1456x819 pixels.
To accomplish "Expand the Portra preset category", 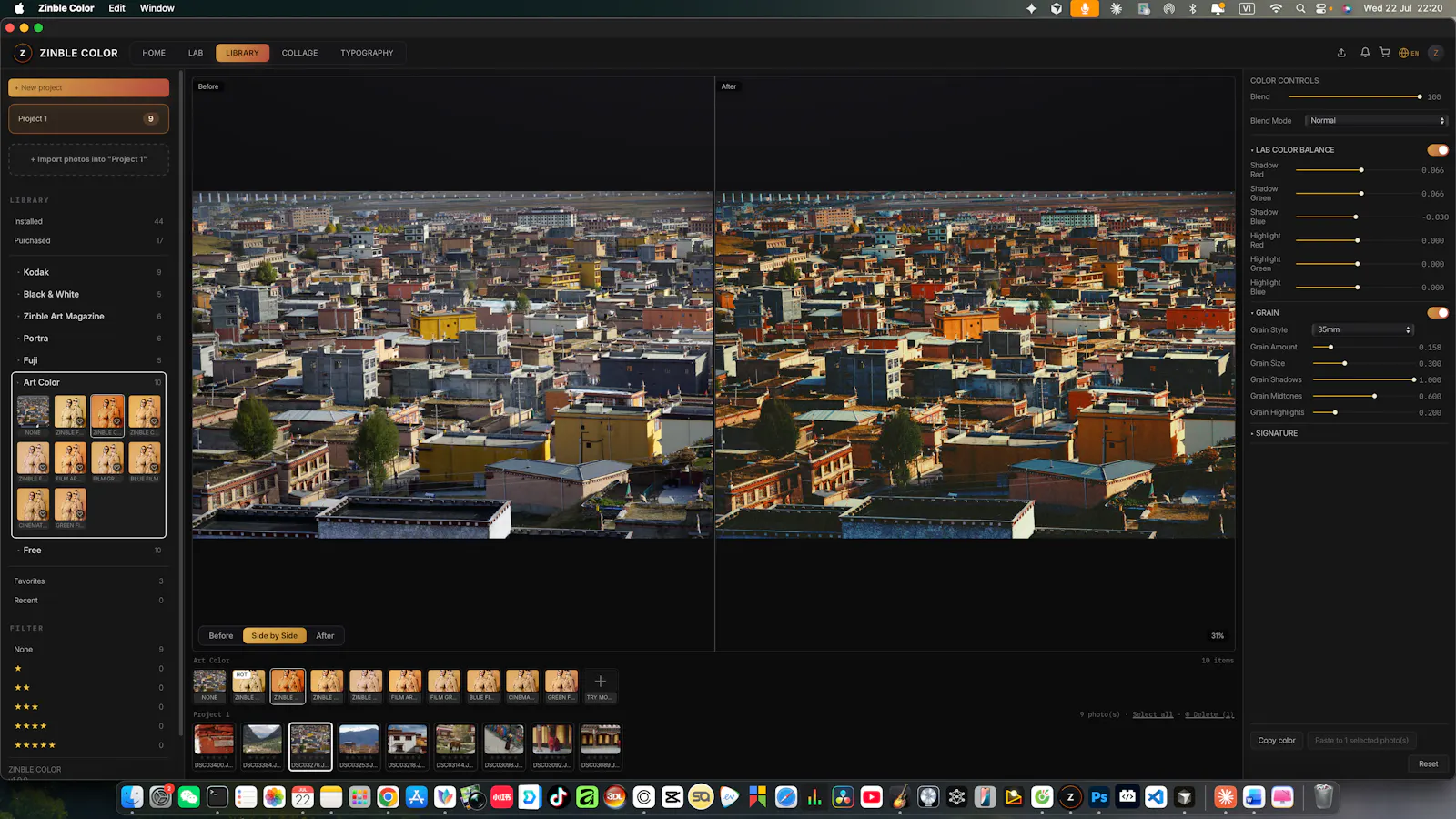I will point(88,339).
